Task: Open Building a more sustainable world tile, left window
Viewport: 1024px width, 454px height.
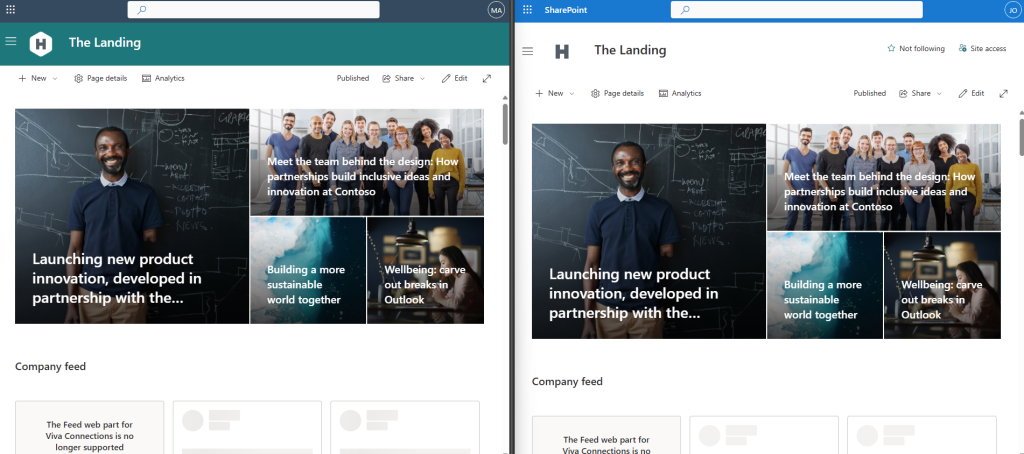Action: [308, 270]
